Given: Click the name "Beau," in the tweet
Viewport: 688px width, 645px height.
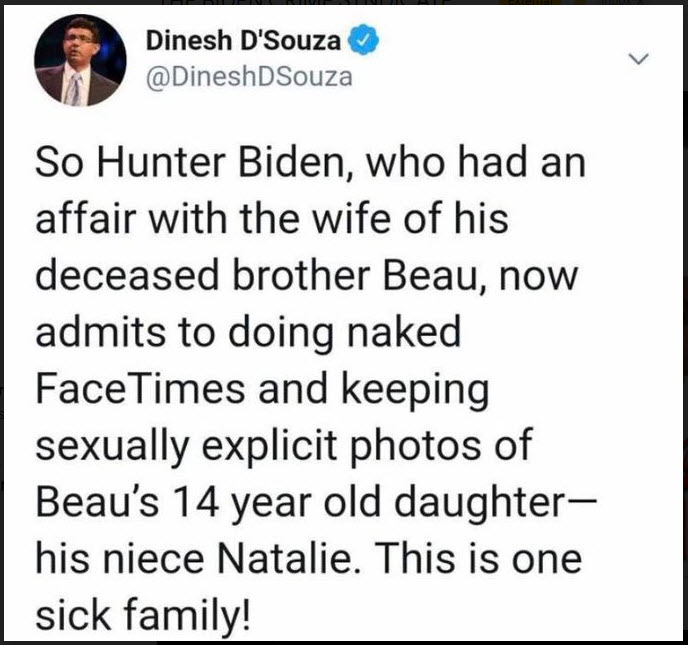Looking at the screenshot, I should 437,277.
